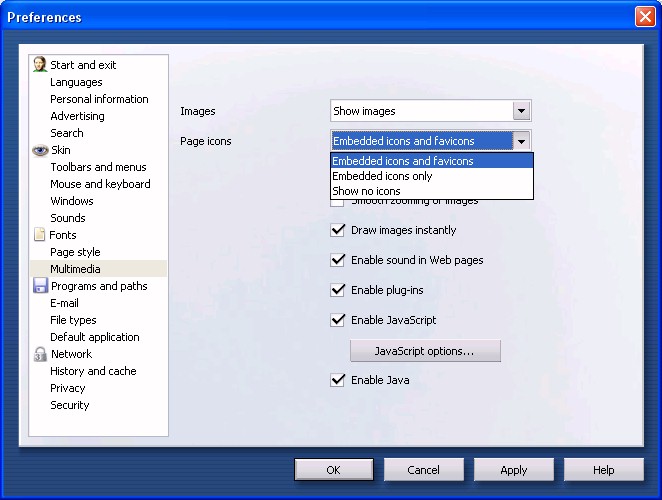Go to History and cache section

[93, 371]
